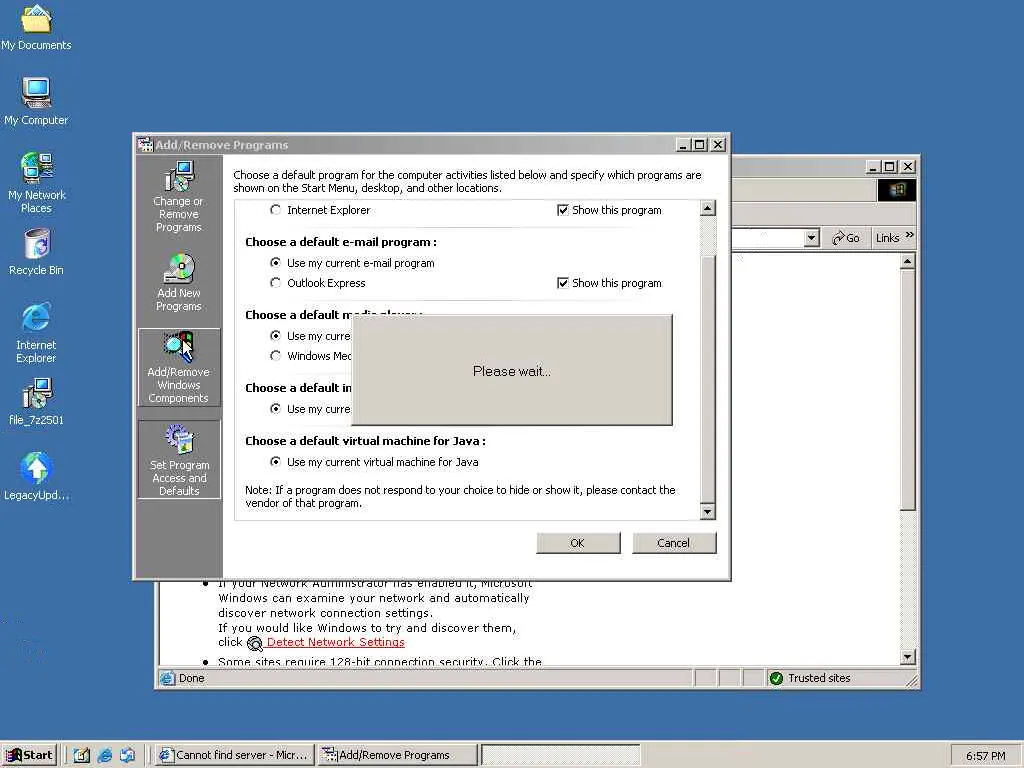
Task: Select file_7z2501 installer icon
Action: point(36,402)
